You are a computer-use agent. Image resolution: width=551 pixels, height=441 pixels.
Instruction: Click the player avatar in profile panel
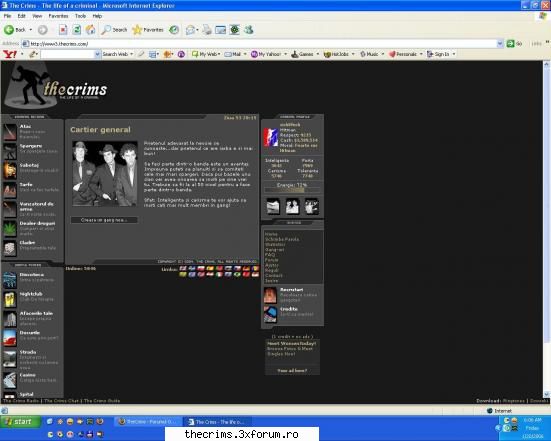click(271, 137)
